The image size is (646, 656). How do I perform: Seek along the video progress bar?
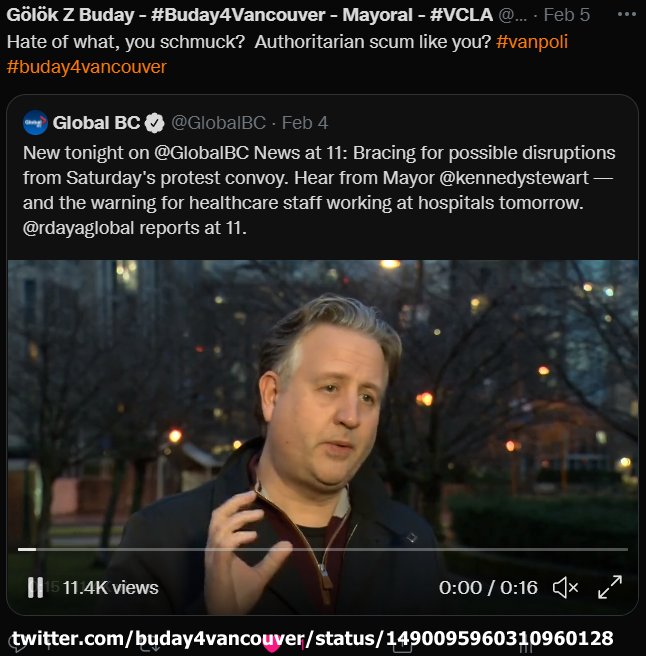pyautogui.click(x=323, y=549)
